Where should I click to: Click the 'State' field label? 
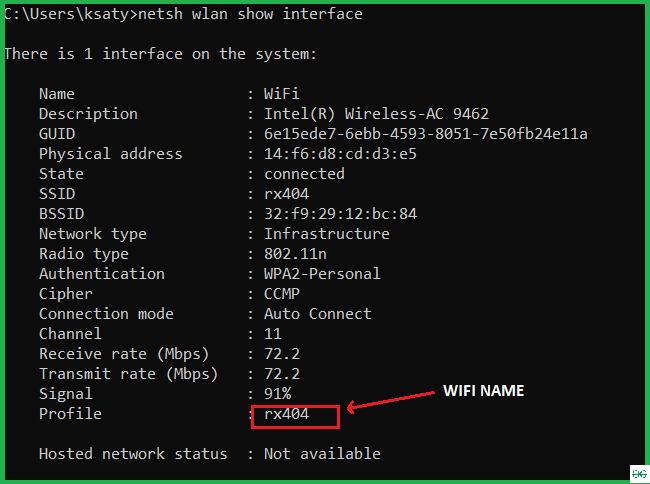61,174
